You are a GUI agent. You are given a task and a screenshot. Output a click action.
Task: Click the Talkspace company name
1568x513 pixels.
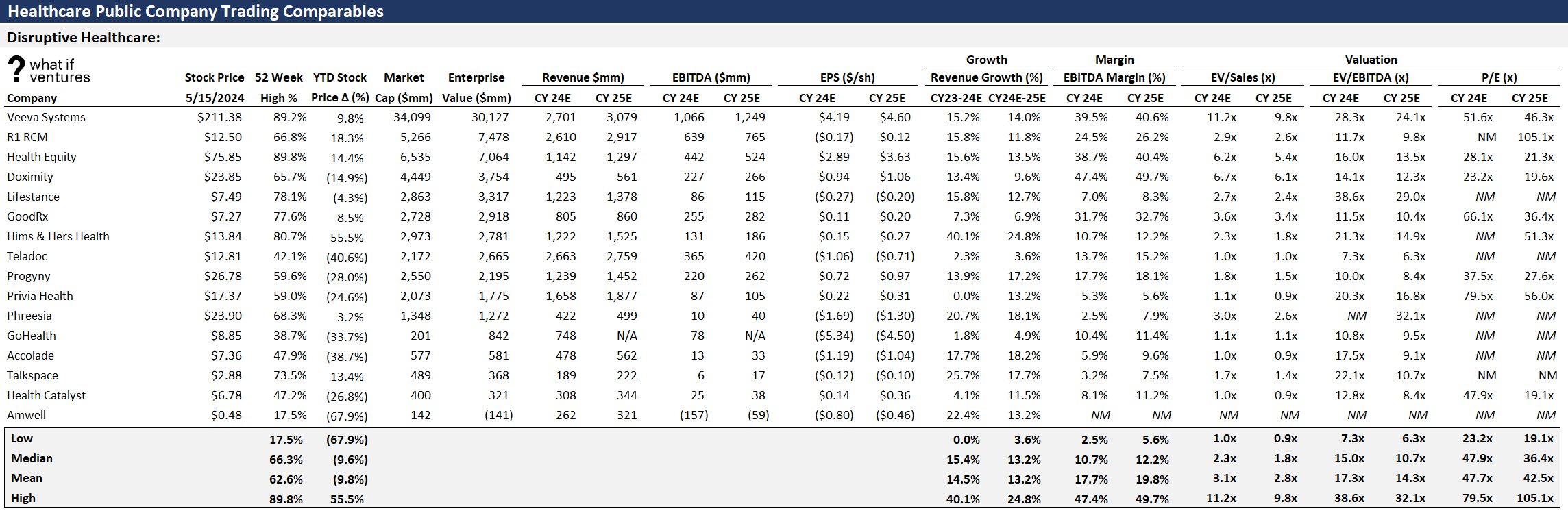32,375
